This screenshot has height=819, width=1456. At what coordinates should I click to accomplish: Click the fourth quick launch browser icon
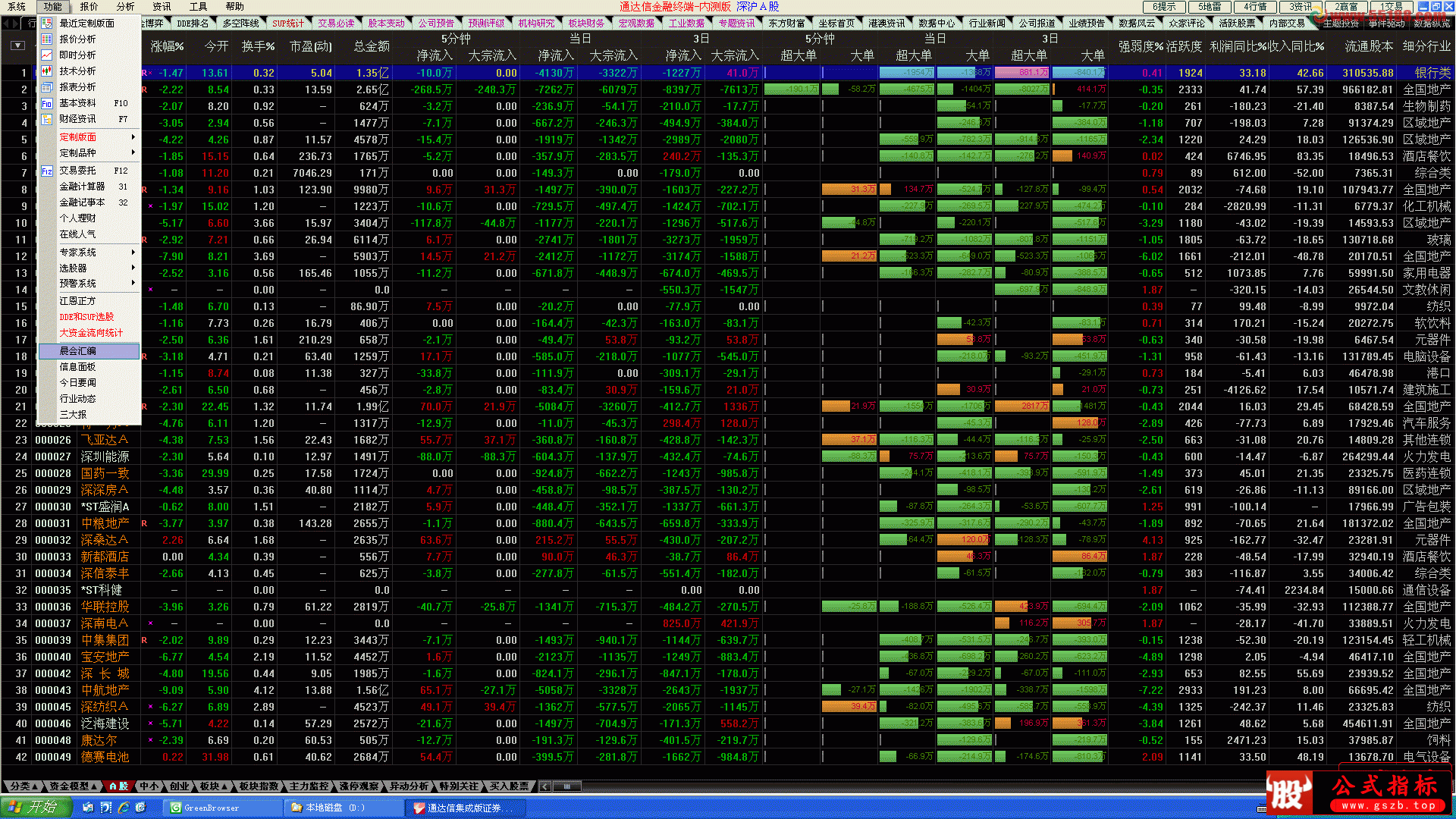pyautogui.click(x=141, y=808)
